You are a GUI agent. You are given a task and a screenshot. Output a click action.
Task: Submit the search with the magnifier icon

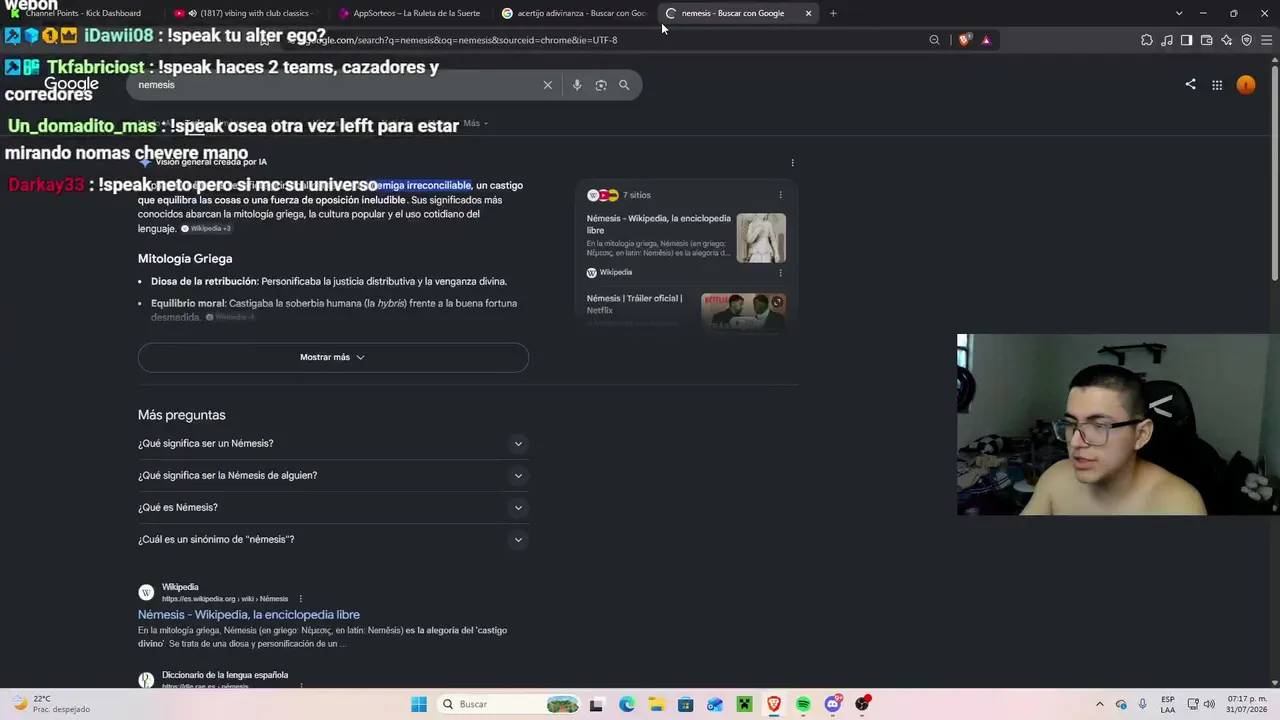click(624, 85)
